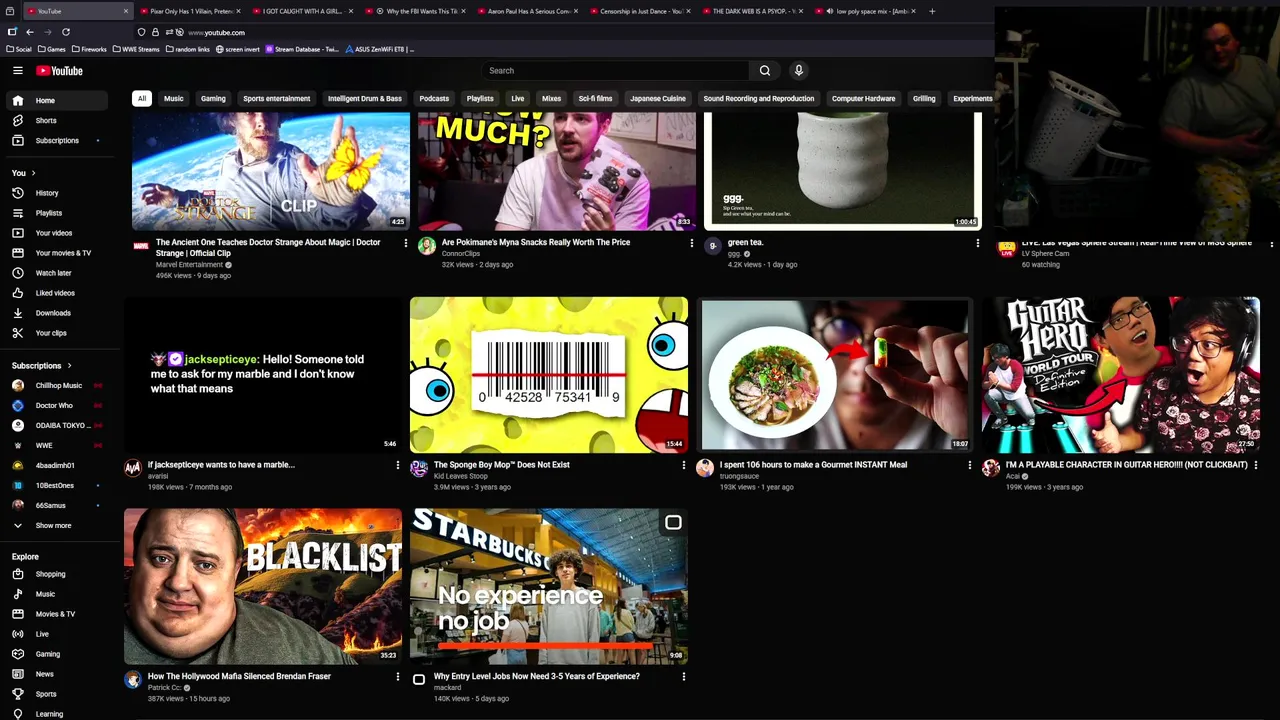
Task: Play the Guitar Hero World Tour video thumbnail
Action: (x=1121, y=375)
